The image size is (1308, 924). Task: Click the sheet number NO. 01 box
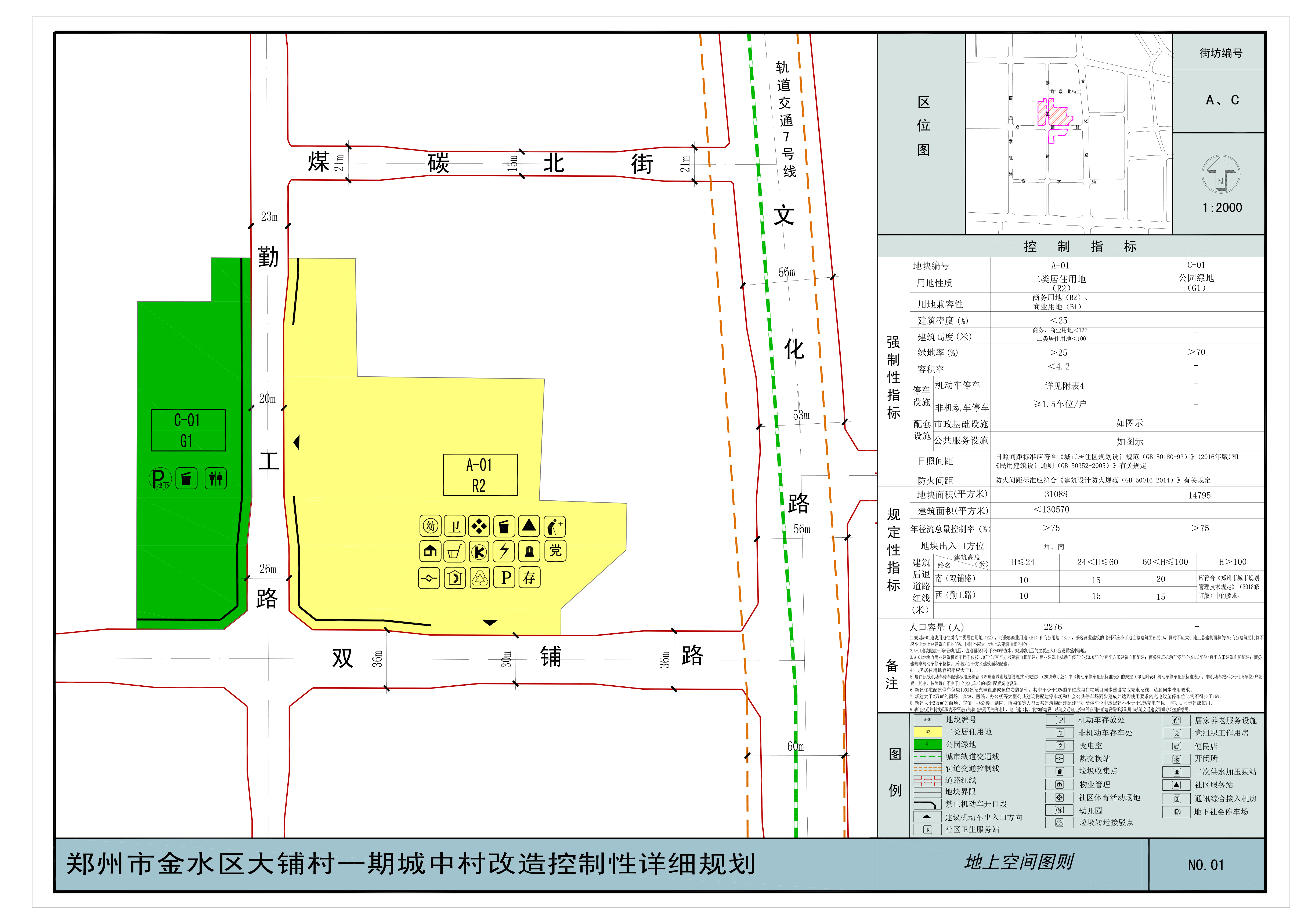point(1206,865)
